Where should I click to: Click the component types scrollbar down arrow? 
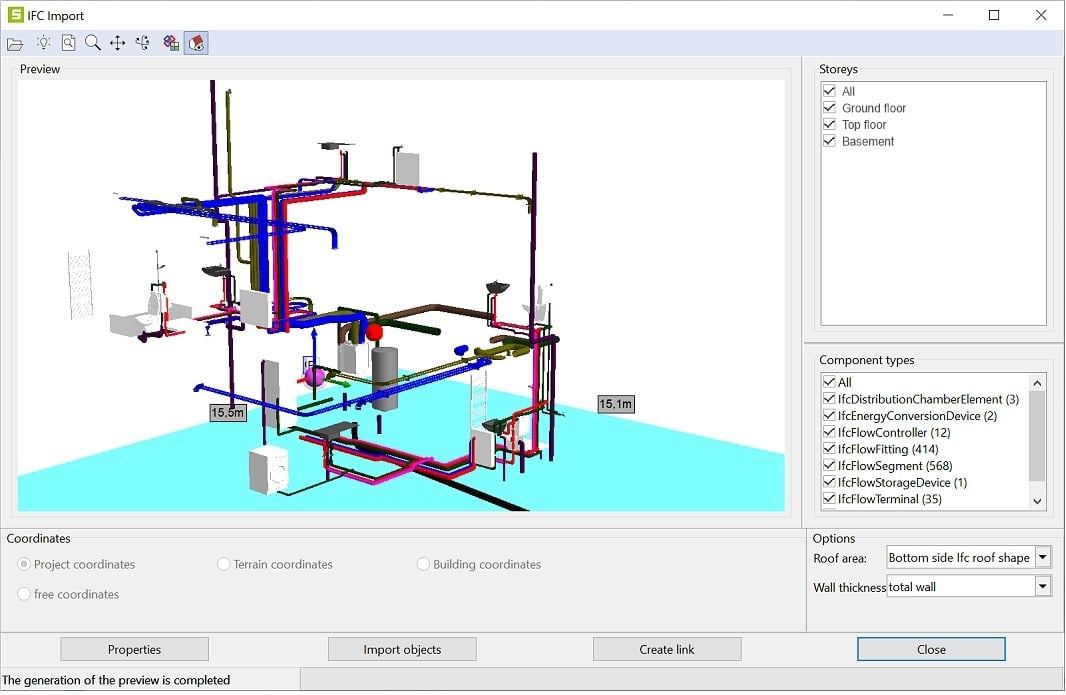(1037, 501)
